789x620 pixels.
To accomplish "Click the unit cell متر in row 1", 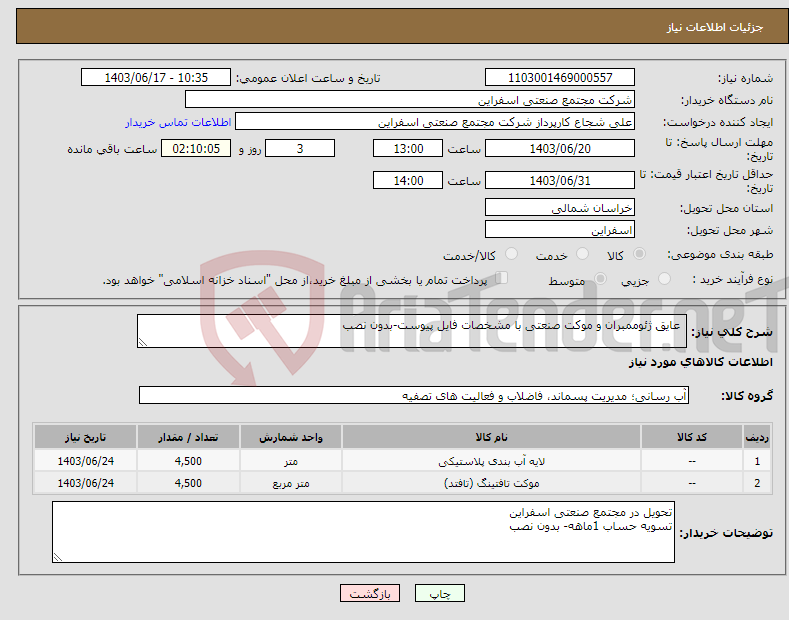I will tap(291, 461).
